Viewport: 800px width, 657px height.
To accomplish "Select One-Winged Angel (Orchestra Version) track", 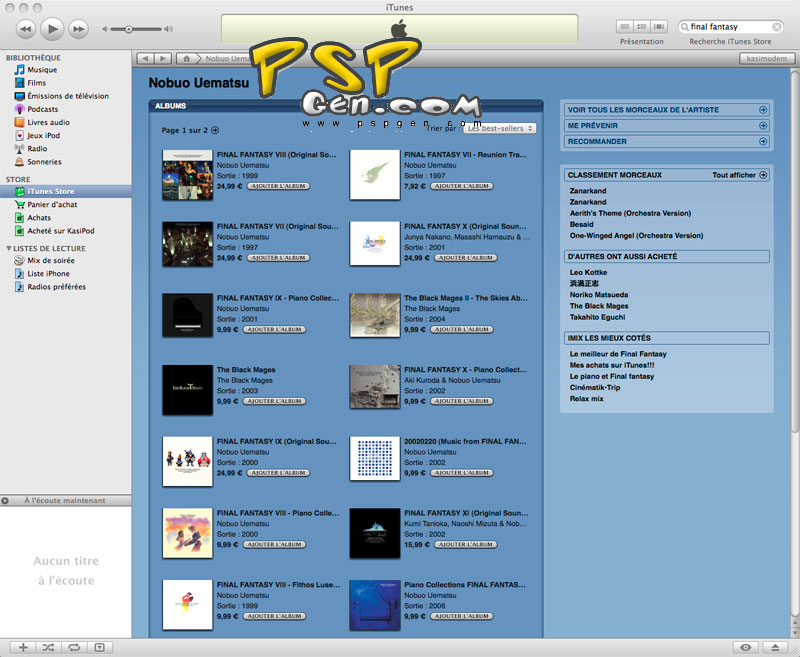I will click(x=636, y=236).
